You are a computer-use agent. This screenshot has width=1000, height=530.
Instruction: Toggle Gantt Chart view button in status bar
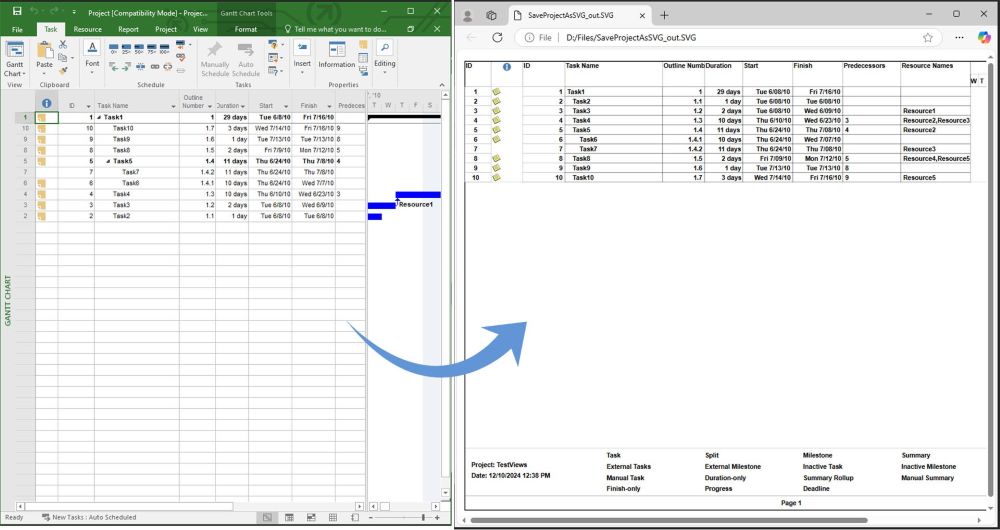[x=267, y=518]
